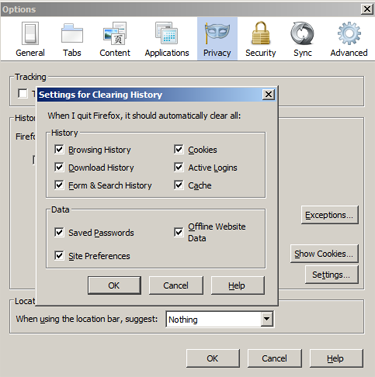Close the Options window
The image size is (375, 377).
367,9
